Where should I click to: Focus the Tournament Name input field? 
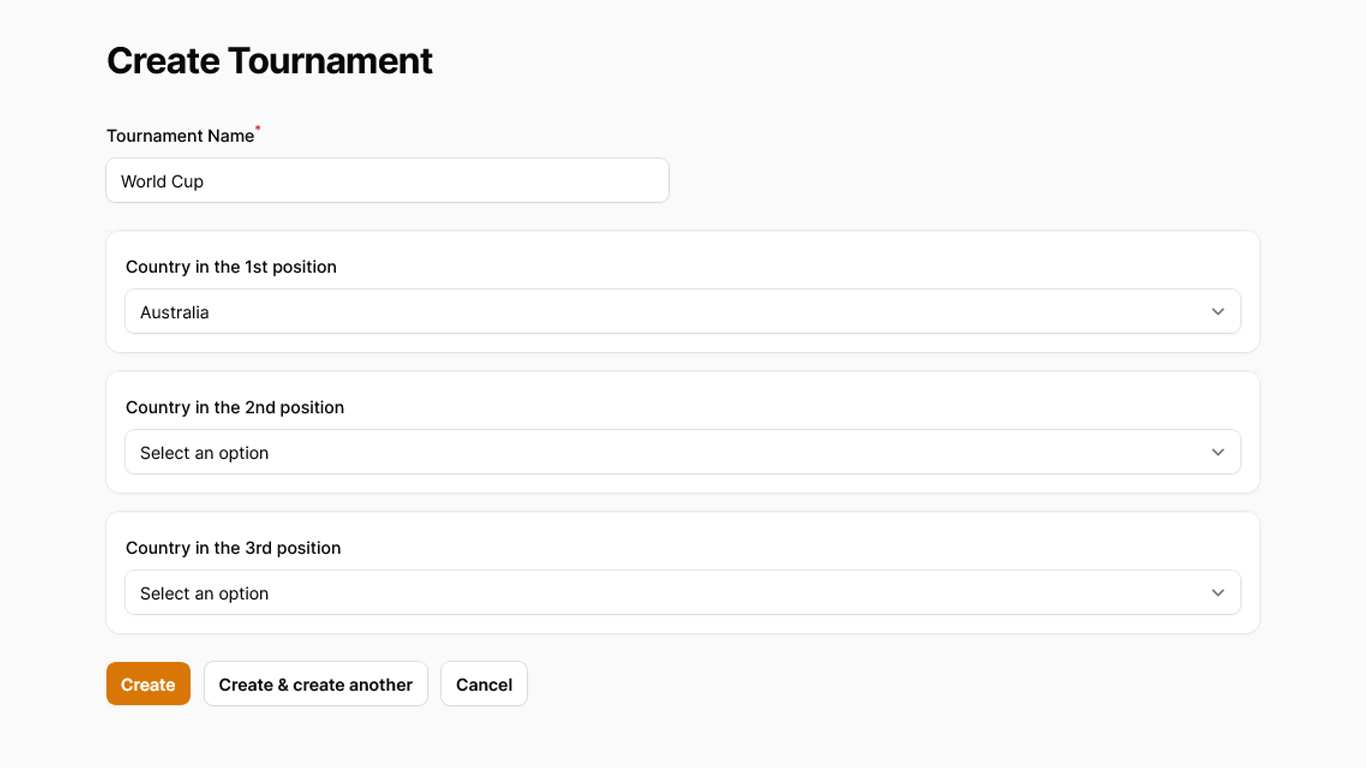pos(388,181)
